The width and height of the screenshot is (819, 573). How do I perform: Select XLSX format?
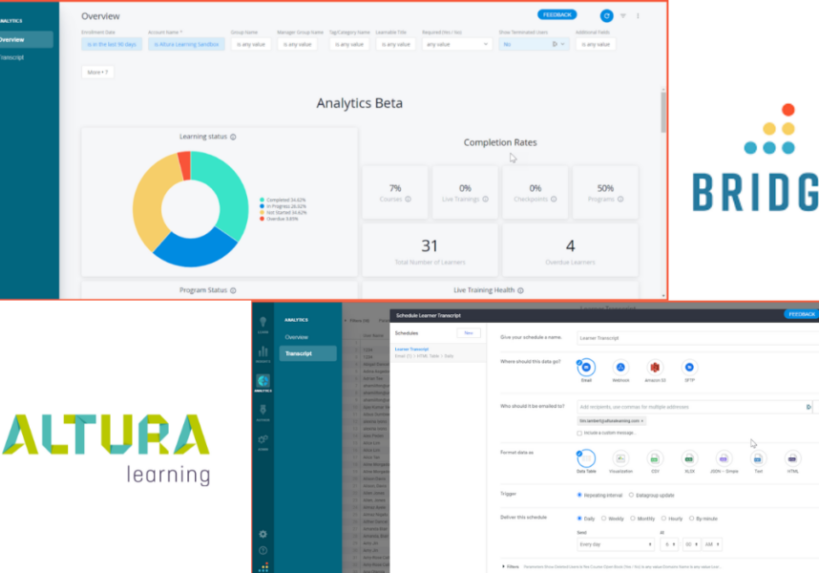689,459
